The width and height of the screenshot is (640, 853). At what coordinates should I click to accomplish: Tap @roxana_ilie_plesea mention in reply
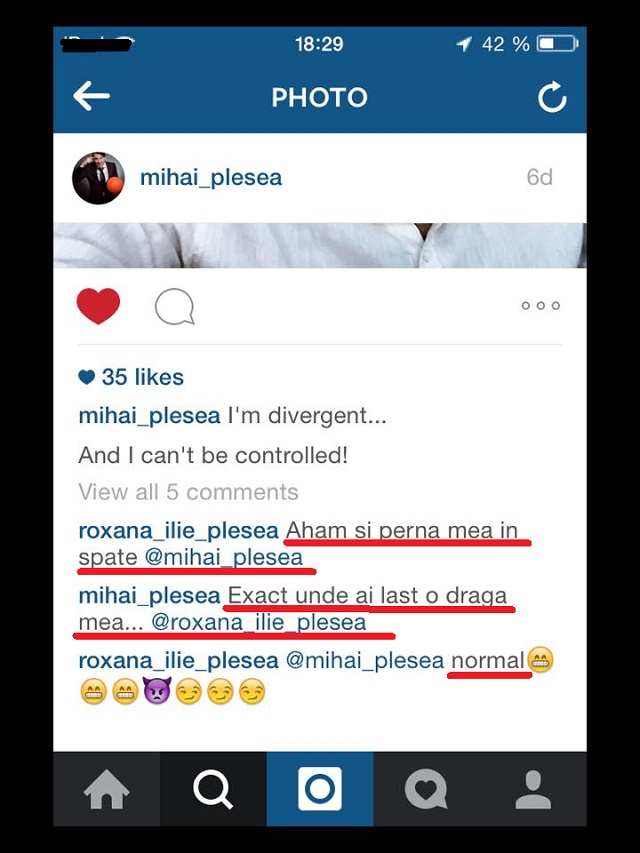(259, 622)
